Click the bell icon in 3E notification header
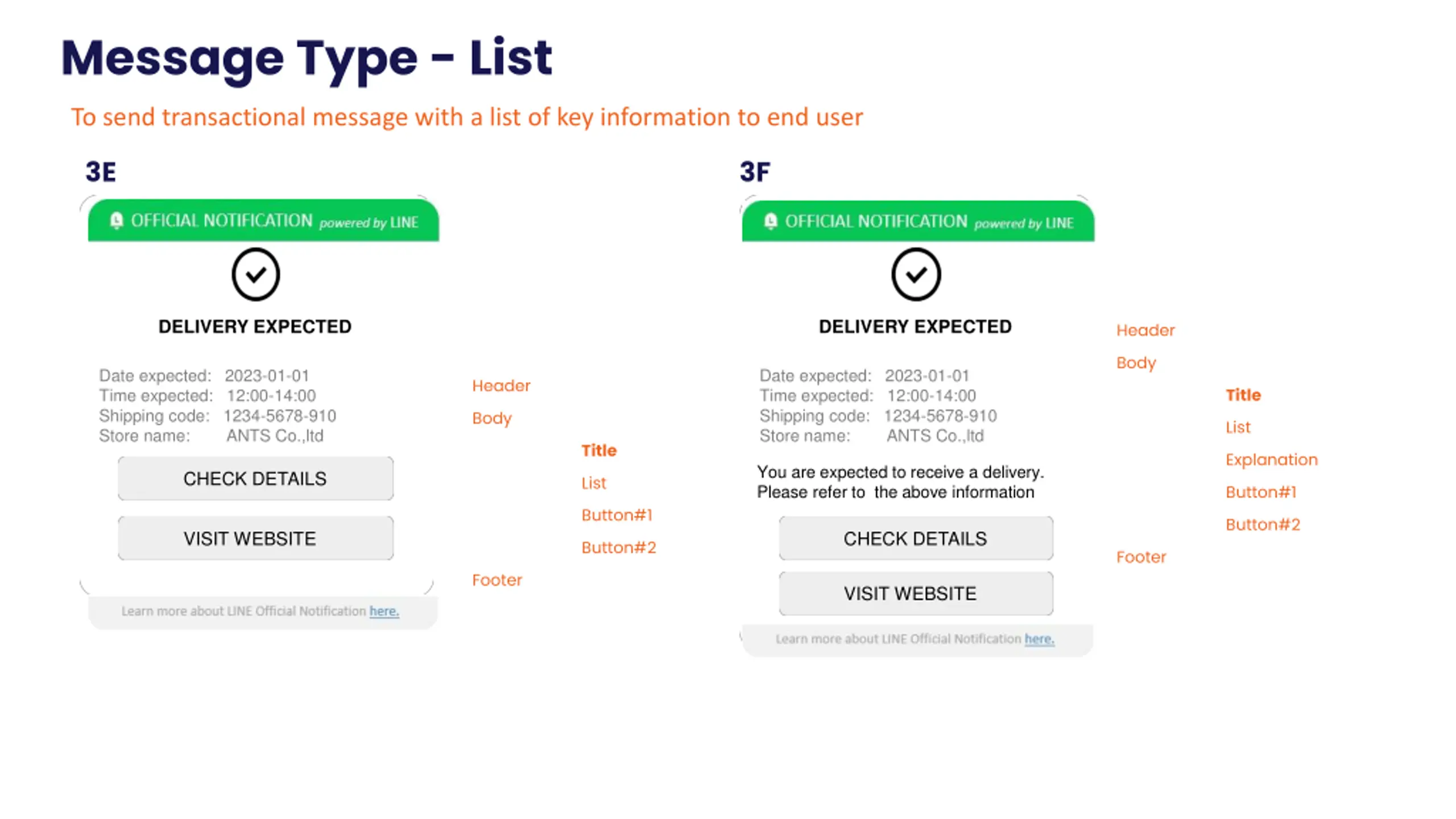The height and width of the screenshot is (819, 1456). point(117,221)
